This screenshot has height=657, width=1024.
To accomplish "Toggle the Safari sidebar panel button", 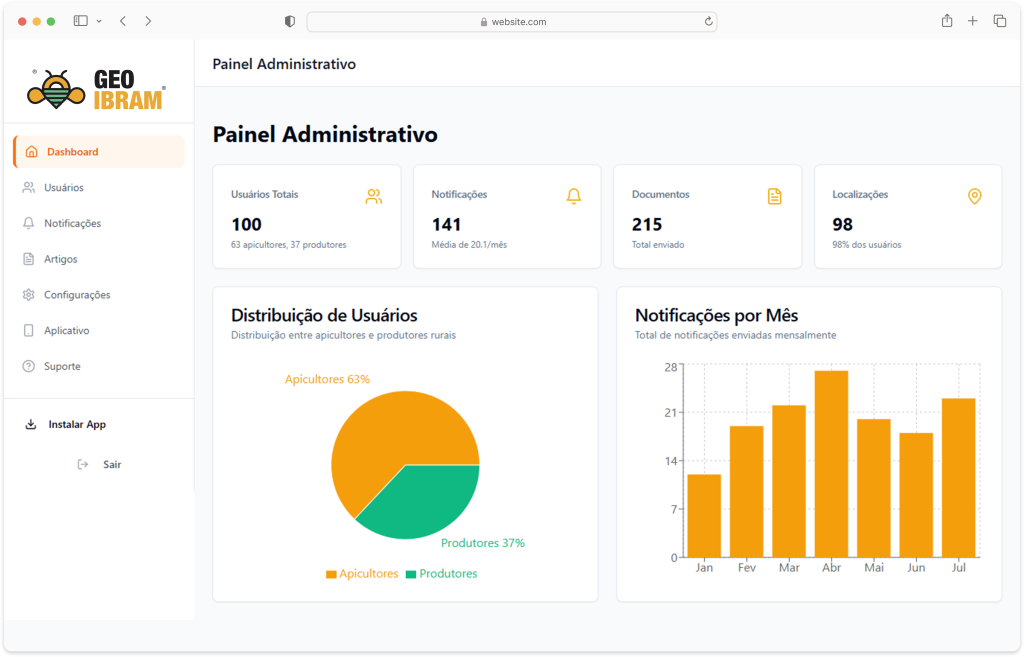I will point(81,21).
